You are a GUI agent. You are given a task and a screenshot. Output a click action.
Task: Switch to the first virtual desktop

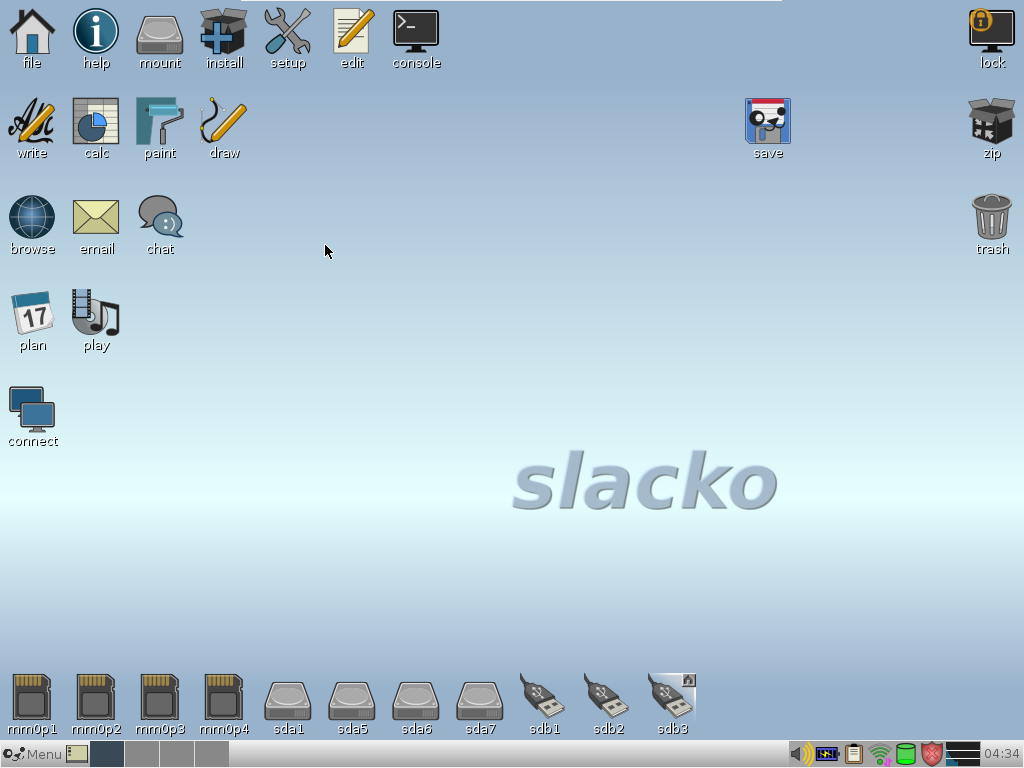(x=107, y=754)
